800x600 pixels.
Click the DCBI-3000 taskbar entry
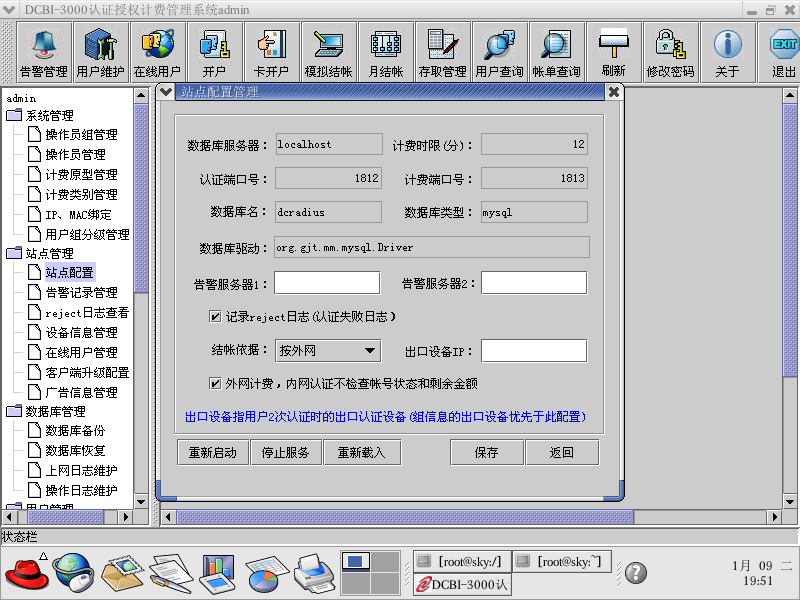point(462,584)
